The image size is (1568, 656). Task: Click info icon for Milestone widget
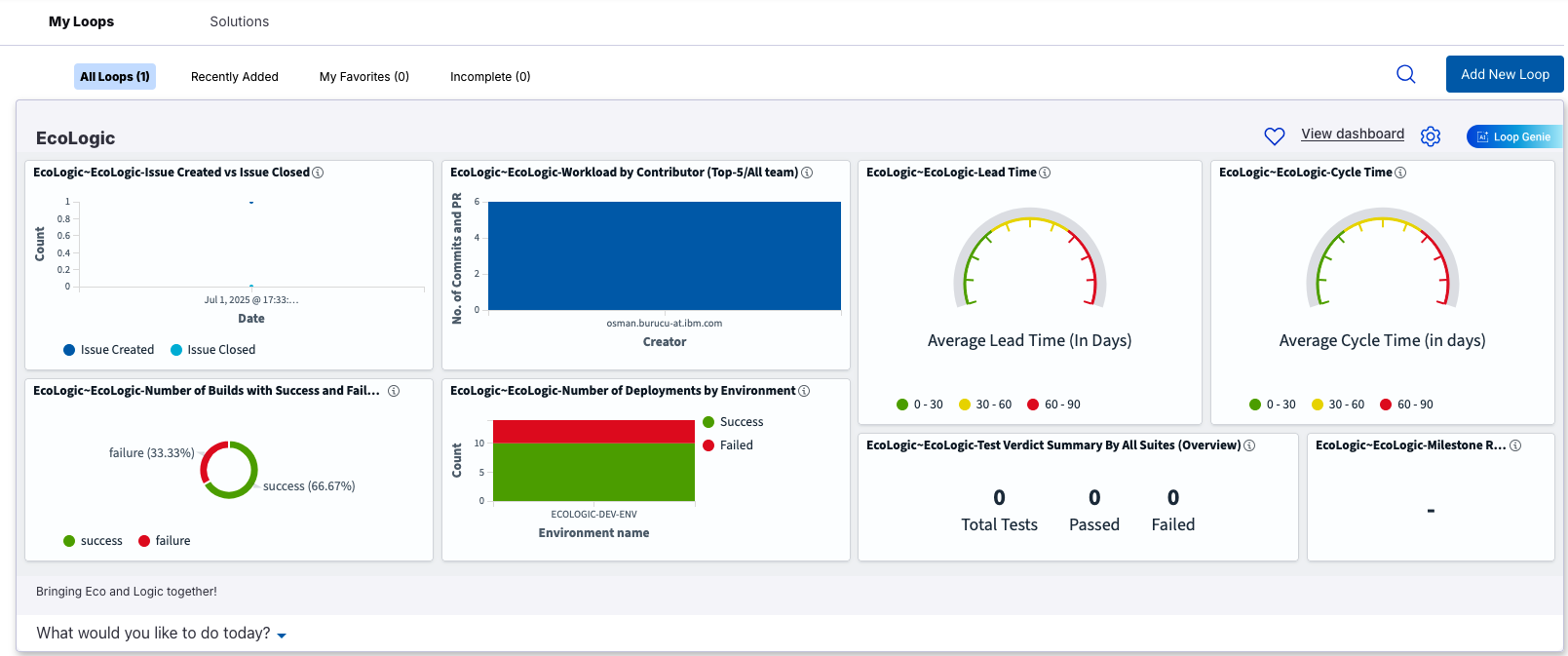point(1515,445)
